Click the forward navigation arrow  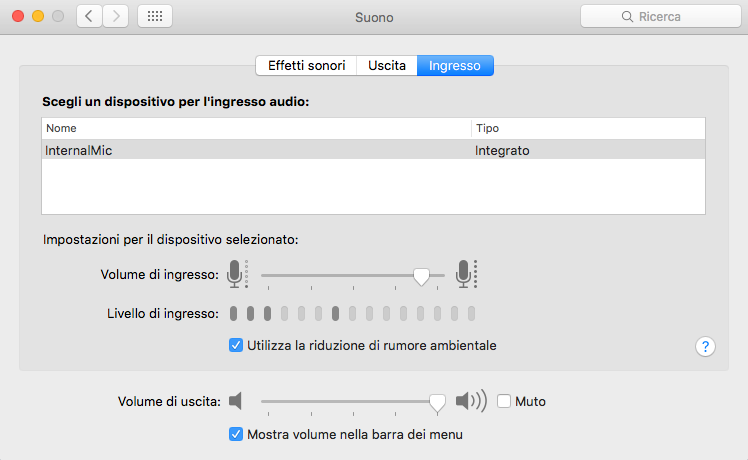click(x=116, y=17)
